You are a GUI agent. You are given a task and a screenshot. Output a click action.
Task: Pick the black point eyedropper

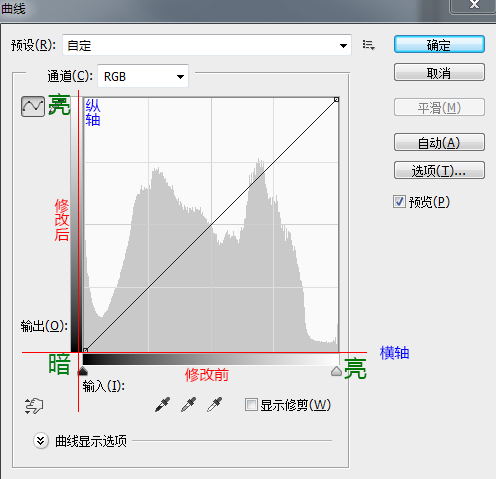tap(163, 405)
